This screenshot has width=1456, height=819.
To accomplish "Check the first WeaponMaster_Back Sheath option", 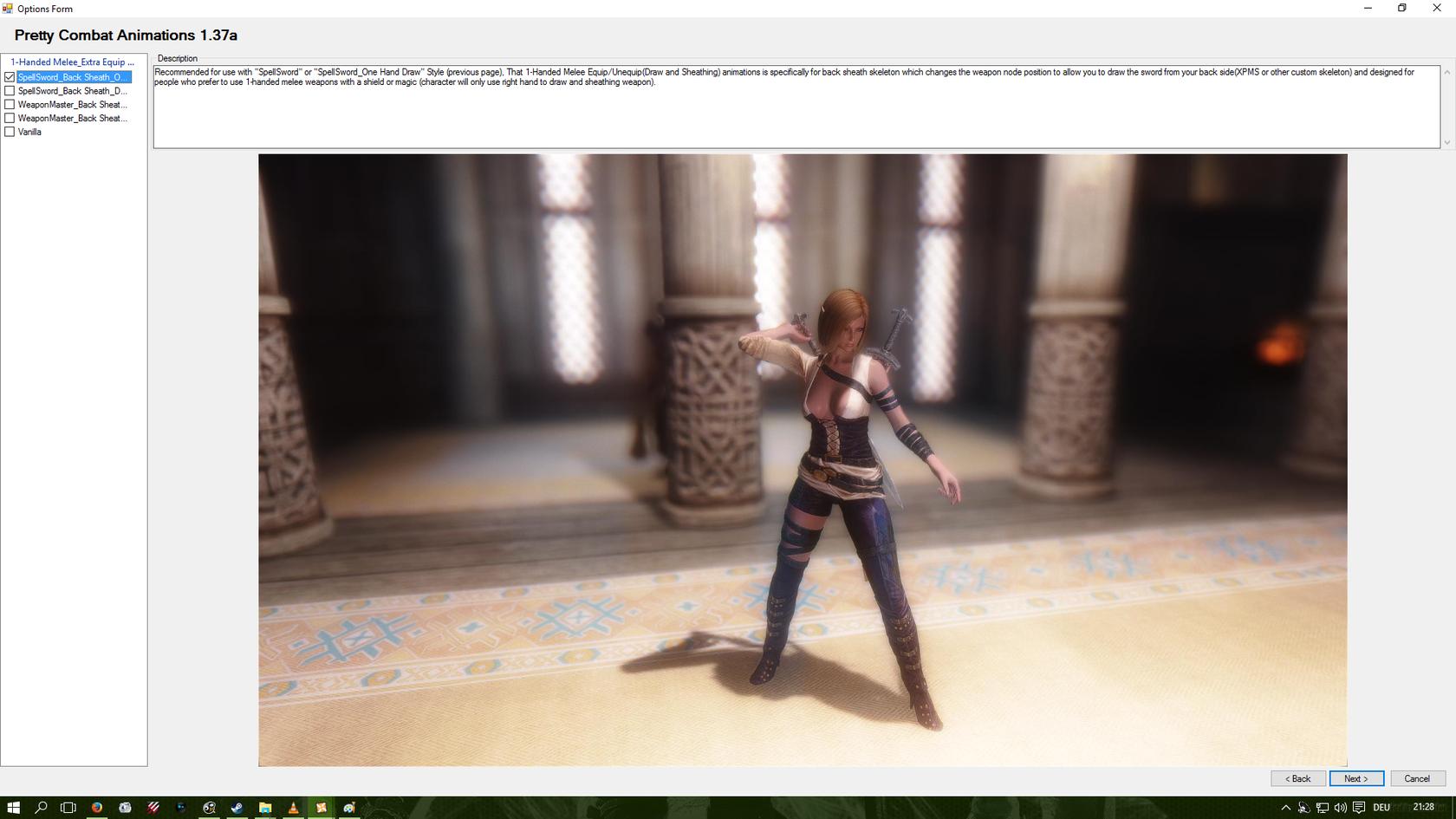I will click(10, 105).
